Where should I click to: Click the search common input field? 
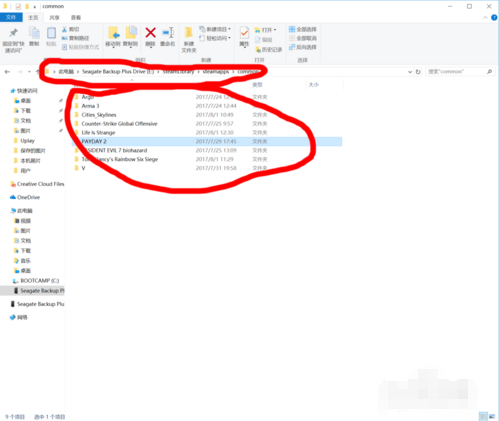(x=456, y=72)
